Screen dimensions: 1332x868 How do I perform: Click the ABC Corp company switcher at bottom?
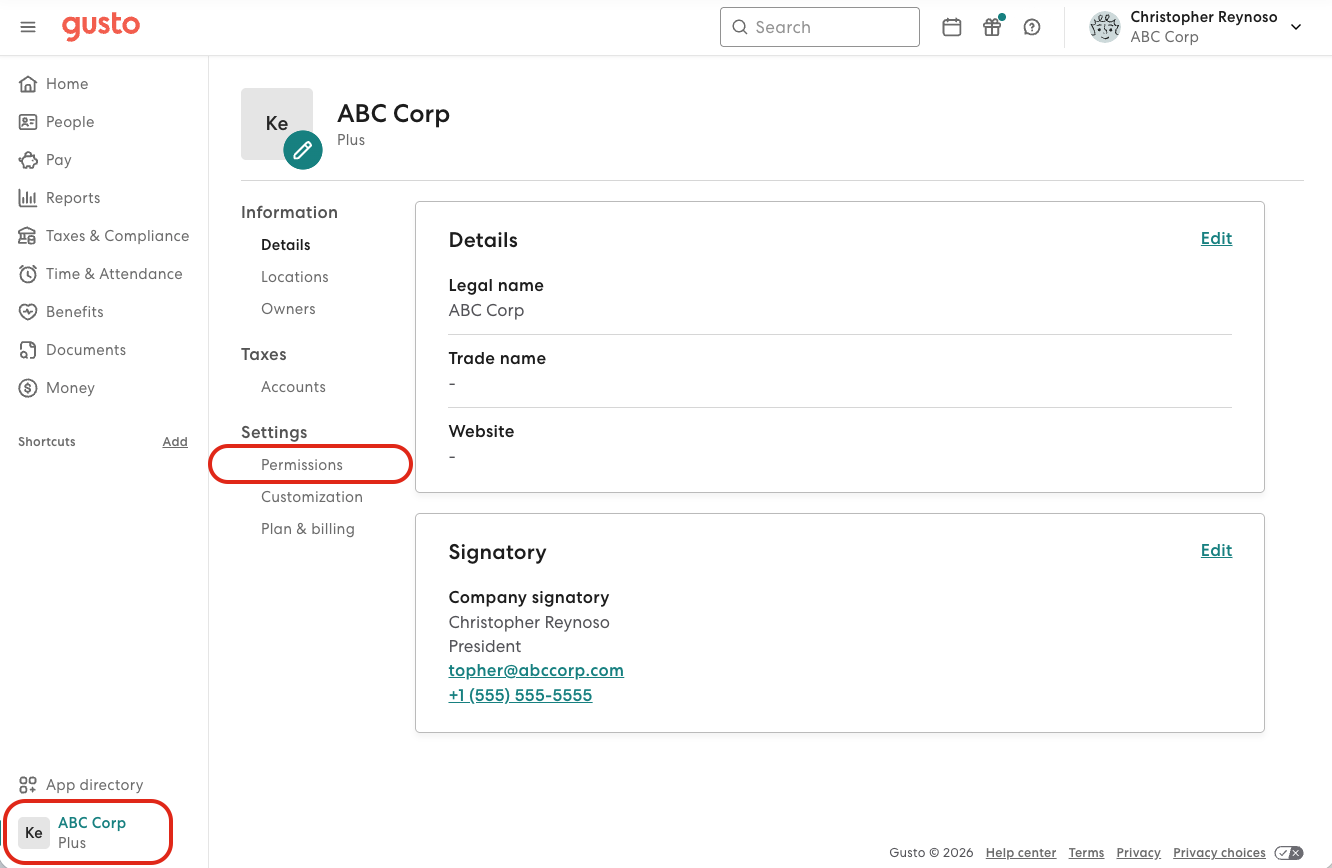point(88,832)
